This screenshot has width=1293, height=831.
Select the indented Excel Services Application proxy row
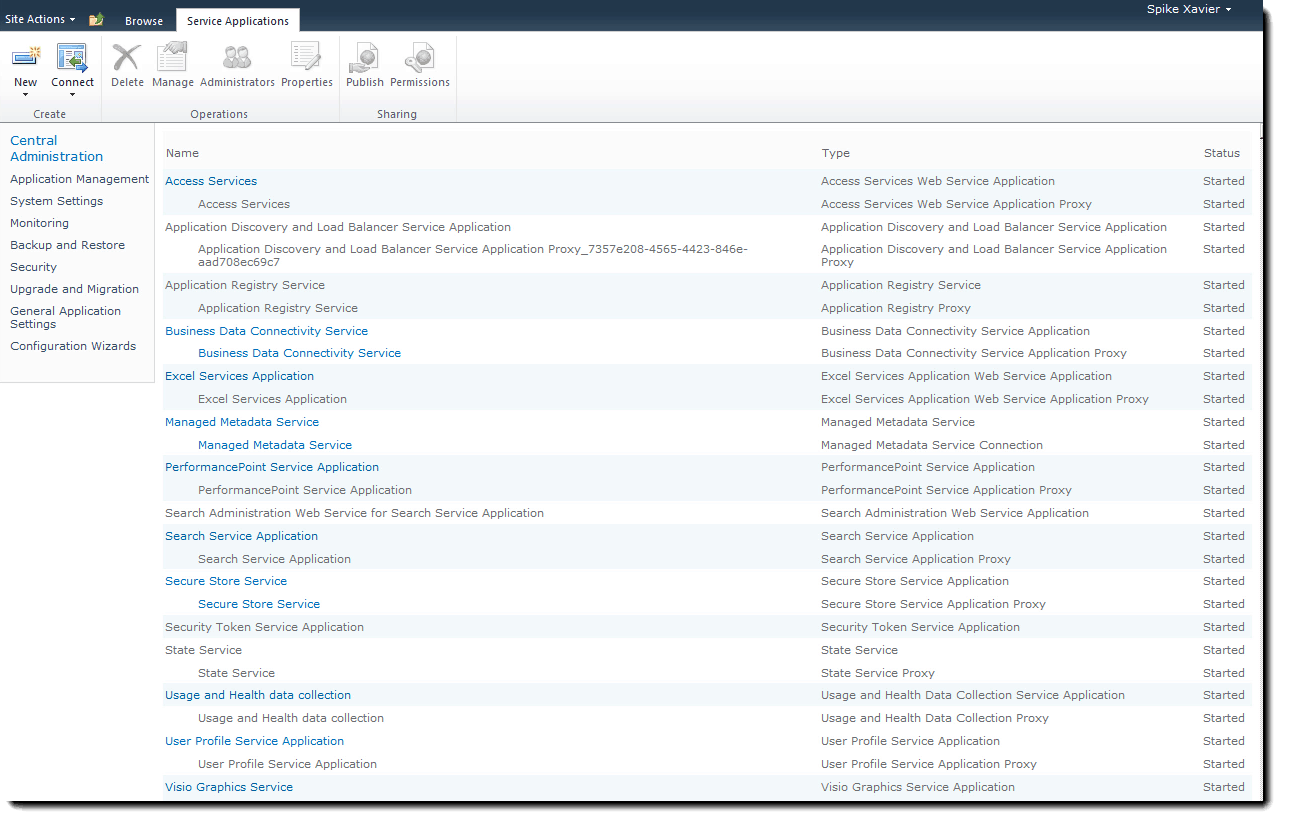(706, 399)
